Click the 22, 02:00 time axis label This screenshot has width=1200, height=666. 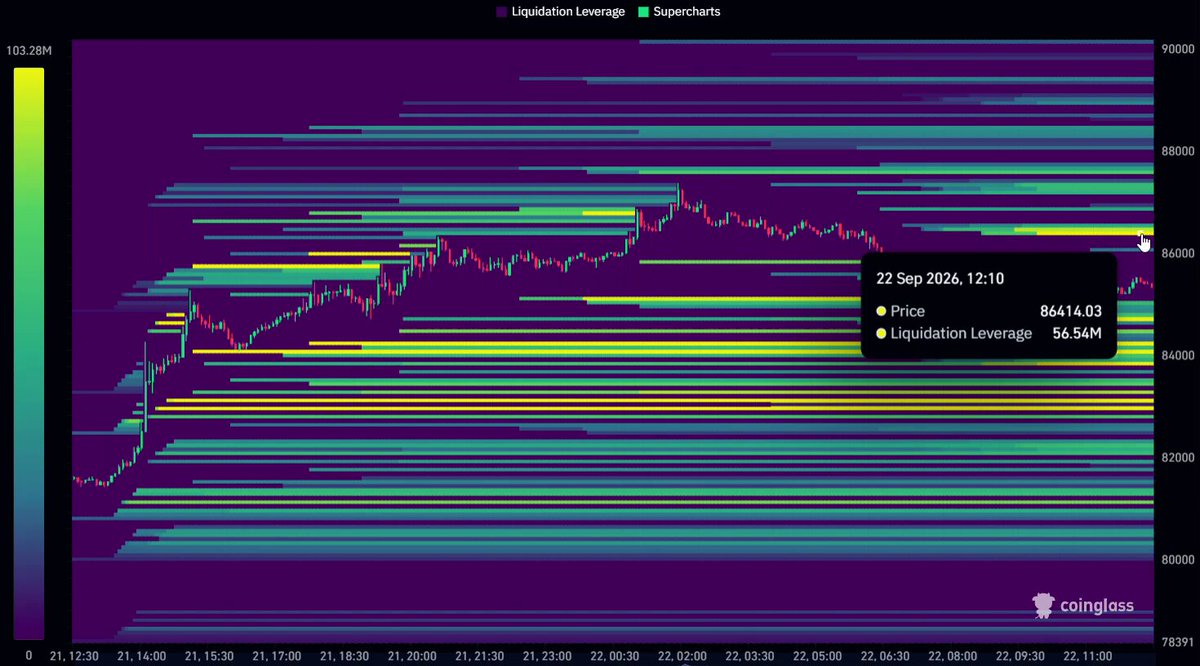click(x=682, y=656)
